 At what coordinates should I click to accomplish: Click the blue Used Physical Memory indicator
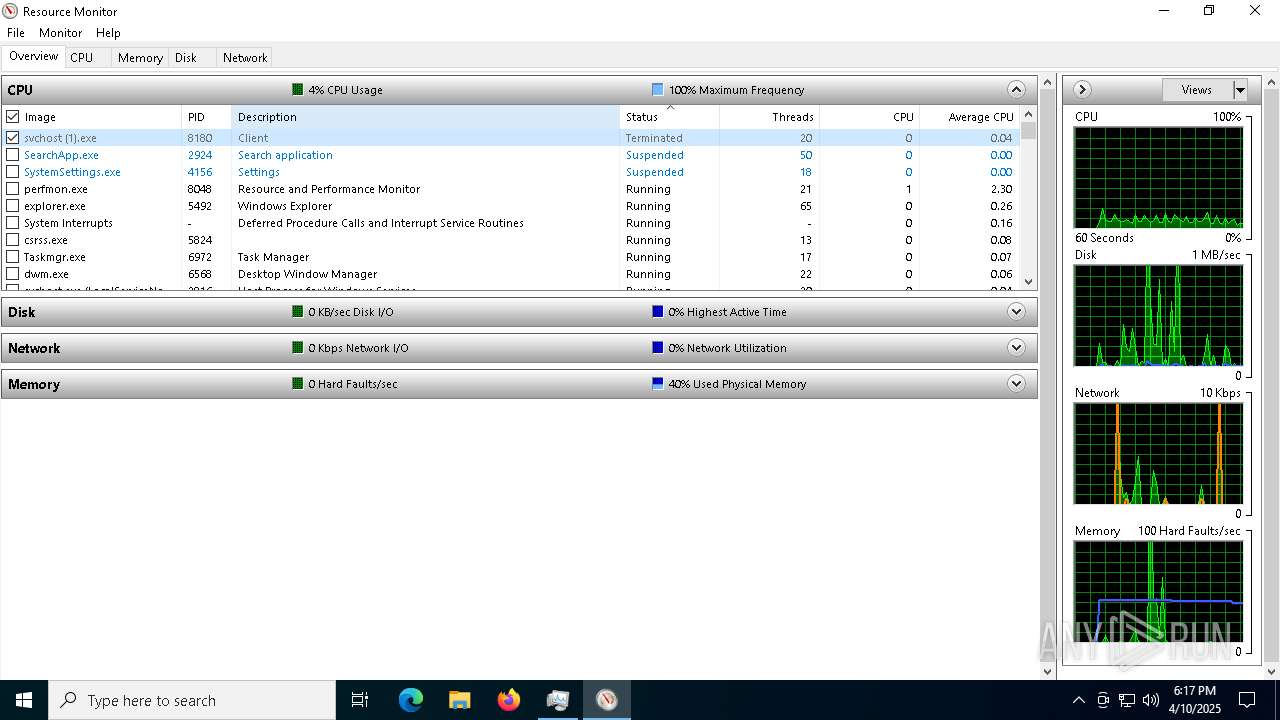pyautogui.click(x=657, y=384)
